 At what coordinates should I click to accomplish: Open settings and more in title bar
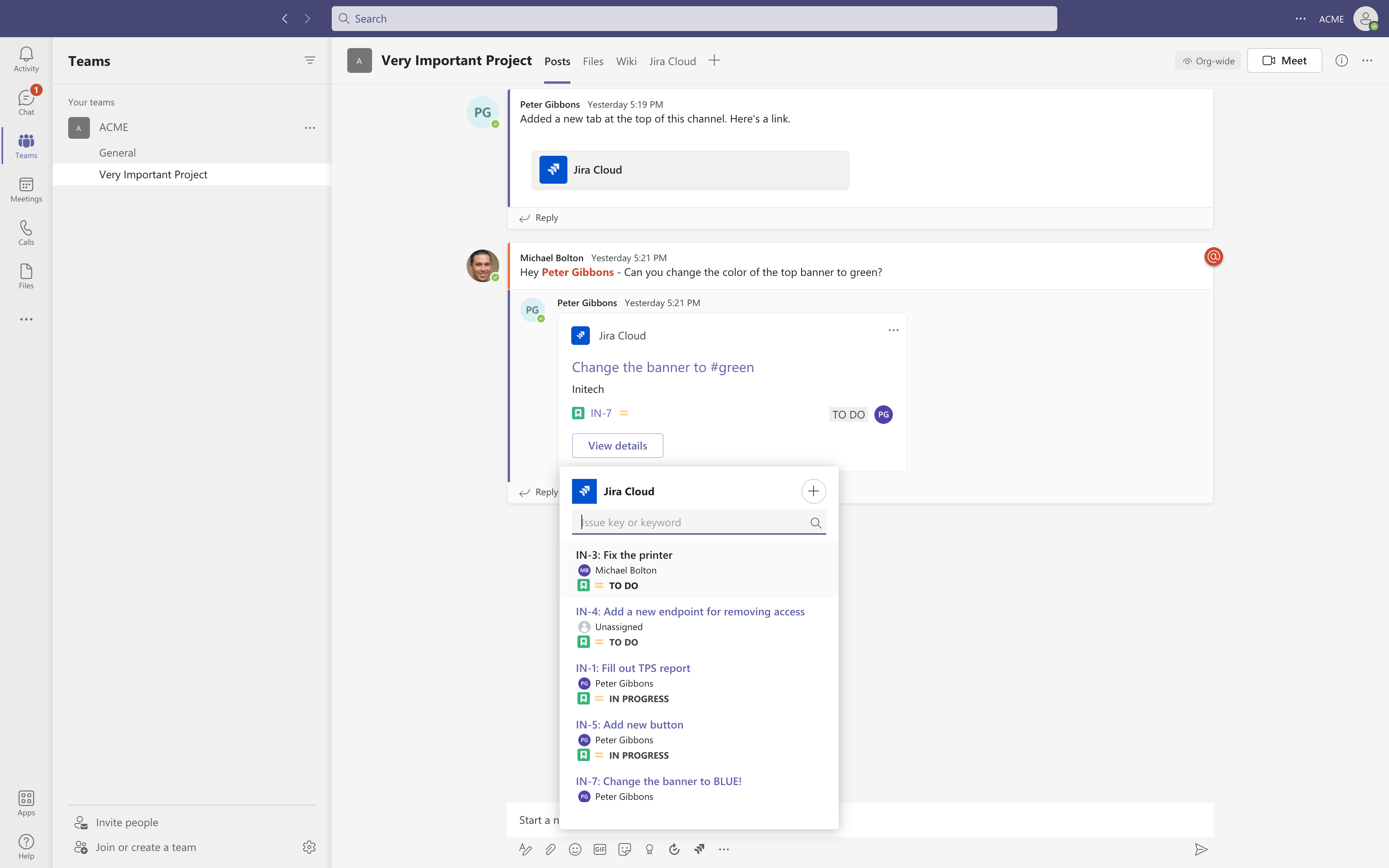pyautogui.click(x=1301, y=18)
